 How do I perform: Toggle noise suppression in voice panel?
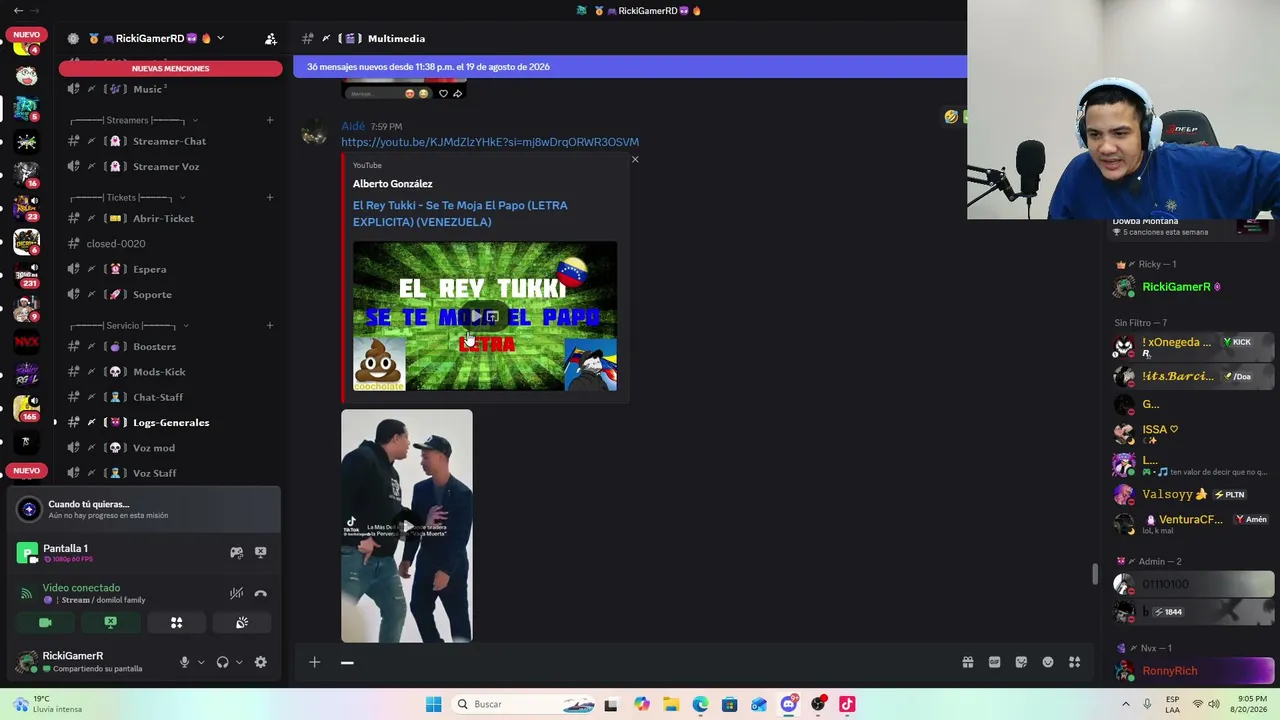coord(236,594)
